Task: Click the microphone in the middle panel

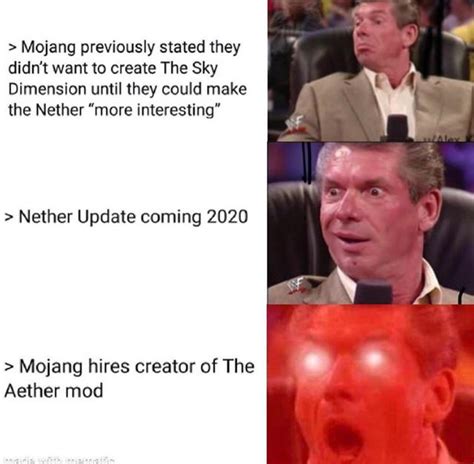Action: [373, 292]
